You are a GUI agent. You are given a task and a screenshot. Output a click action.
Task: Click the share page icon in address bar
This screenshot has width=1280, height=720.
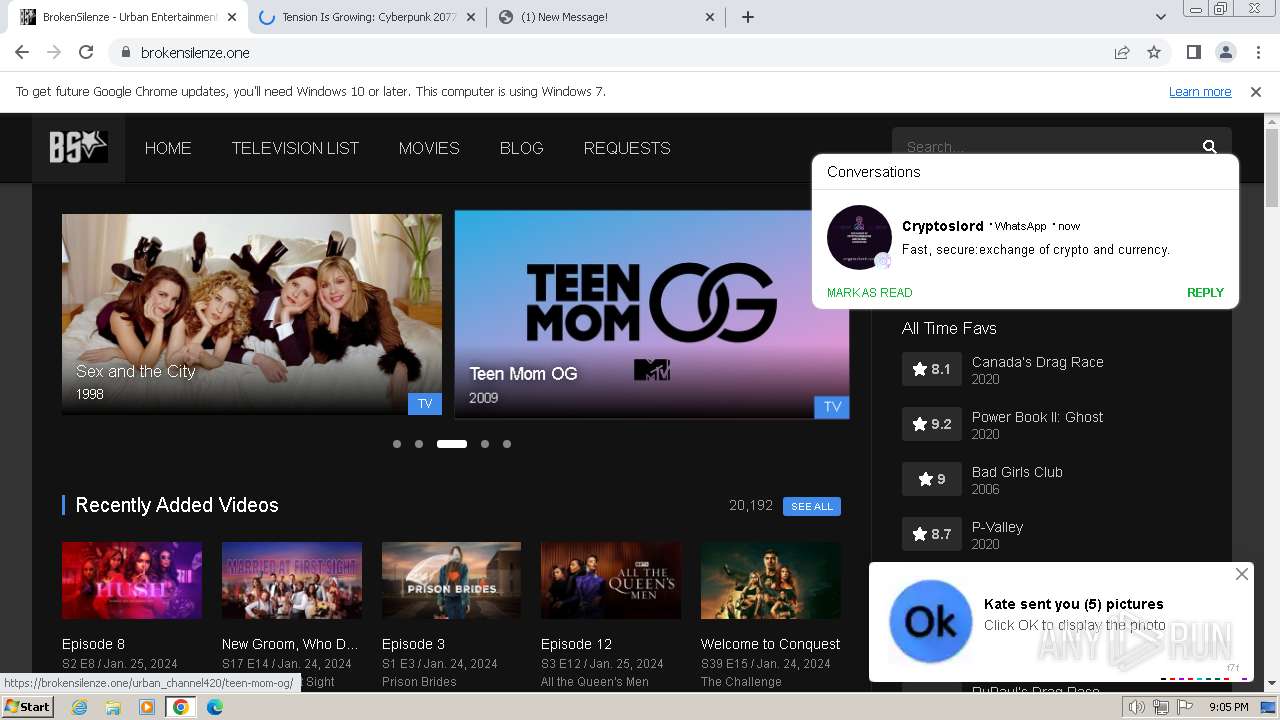[1122, 52]
